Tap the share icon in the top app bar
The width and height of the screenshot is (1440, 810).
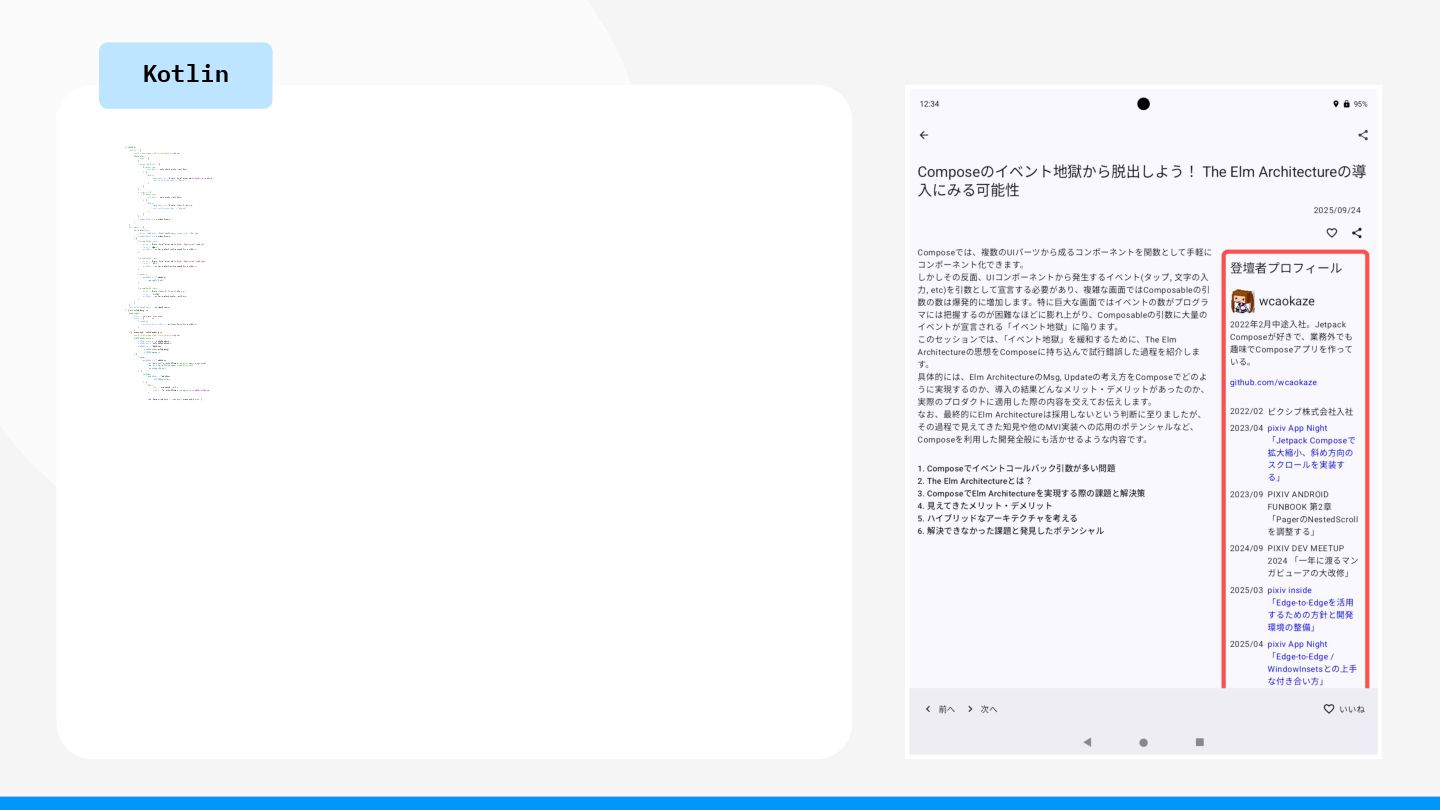[x=1362, y=135]
